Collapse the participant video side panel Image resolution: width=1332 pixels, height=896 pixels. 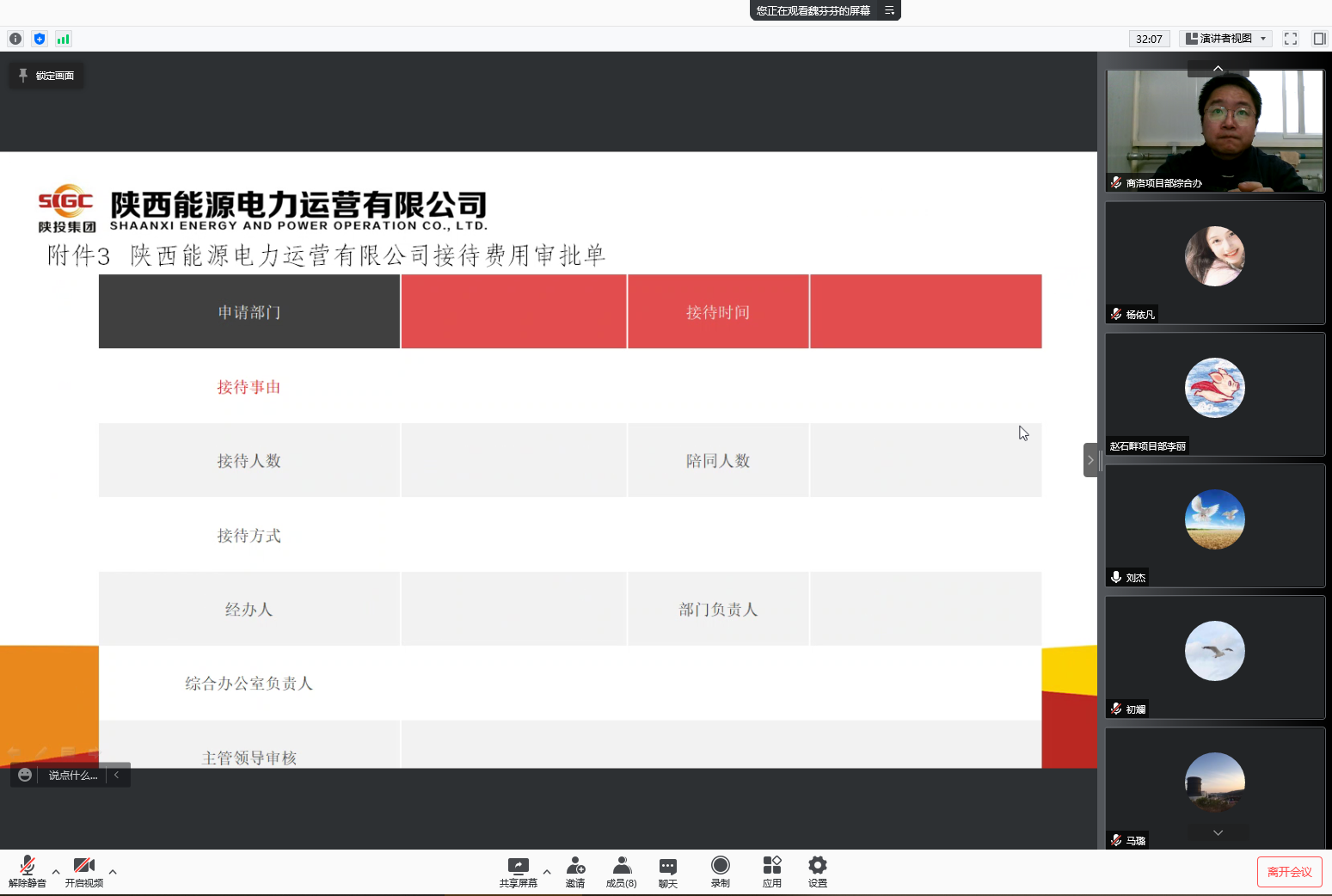point(1090,460)
